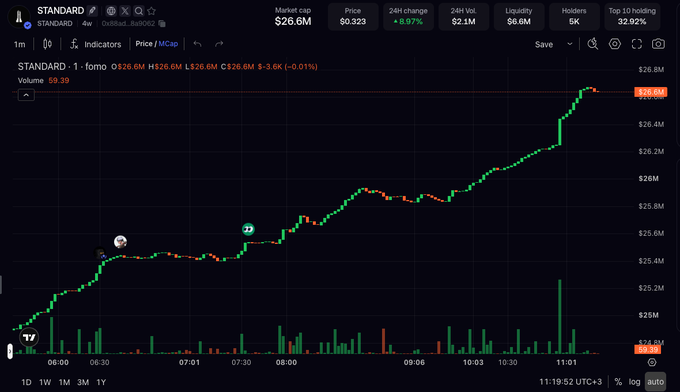The height and width of the screenshot is (392, 680).
Task: Click the Liquidity $6.6M card
Action: pyautogui.click(x=519, y=16)
